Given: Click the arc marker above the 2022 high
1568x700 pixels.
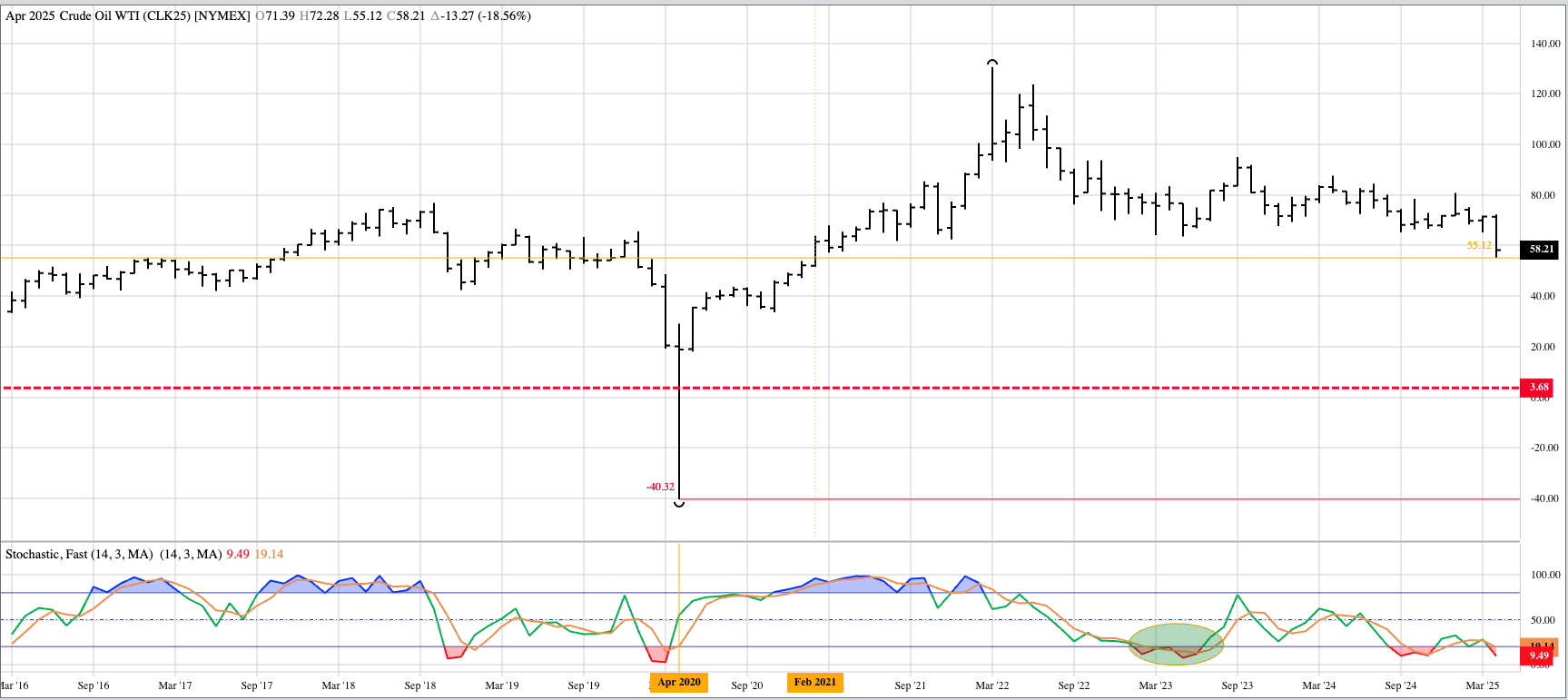Looking at the screenshot, I should click(992, 63).
